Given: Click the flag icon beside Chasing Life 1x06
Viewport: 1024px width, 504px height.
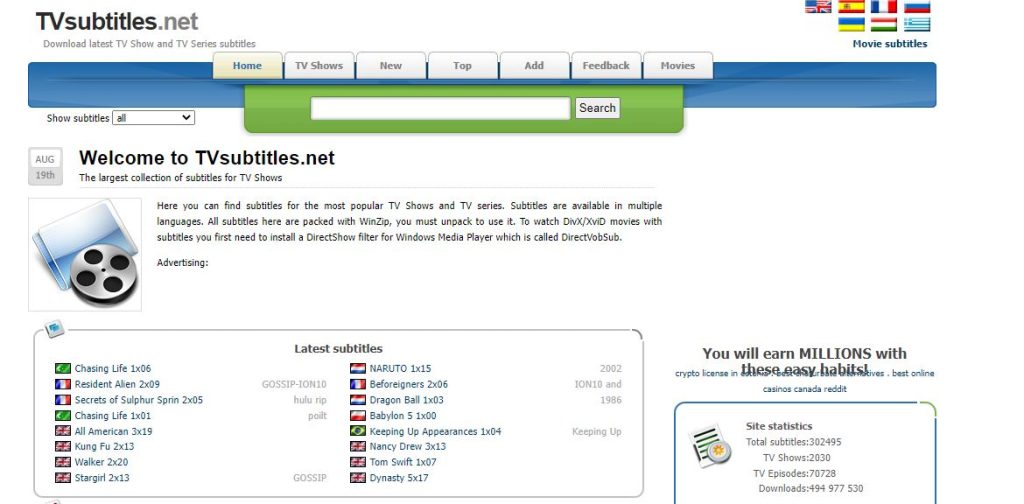Looking at the screenshot, I should [x=63, y=368].
